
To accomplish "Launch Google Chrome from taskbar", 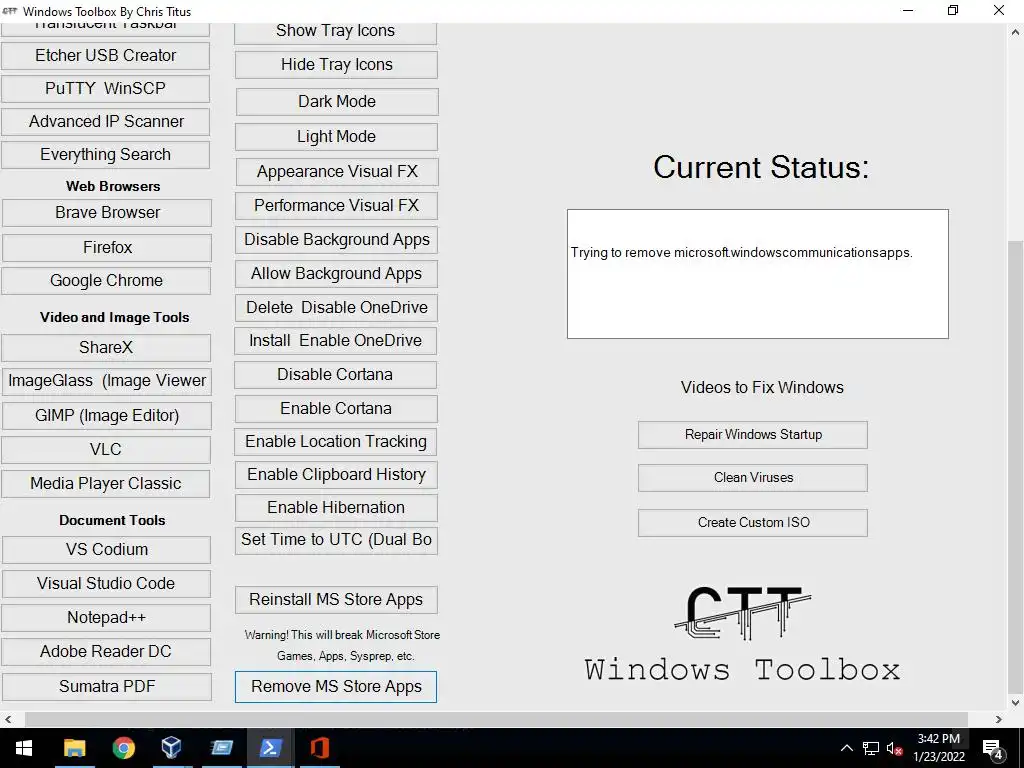I will click(123, 748).
